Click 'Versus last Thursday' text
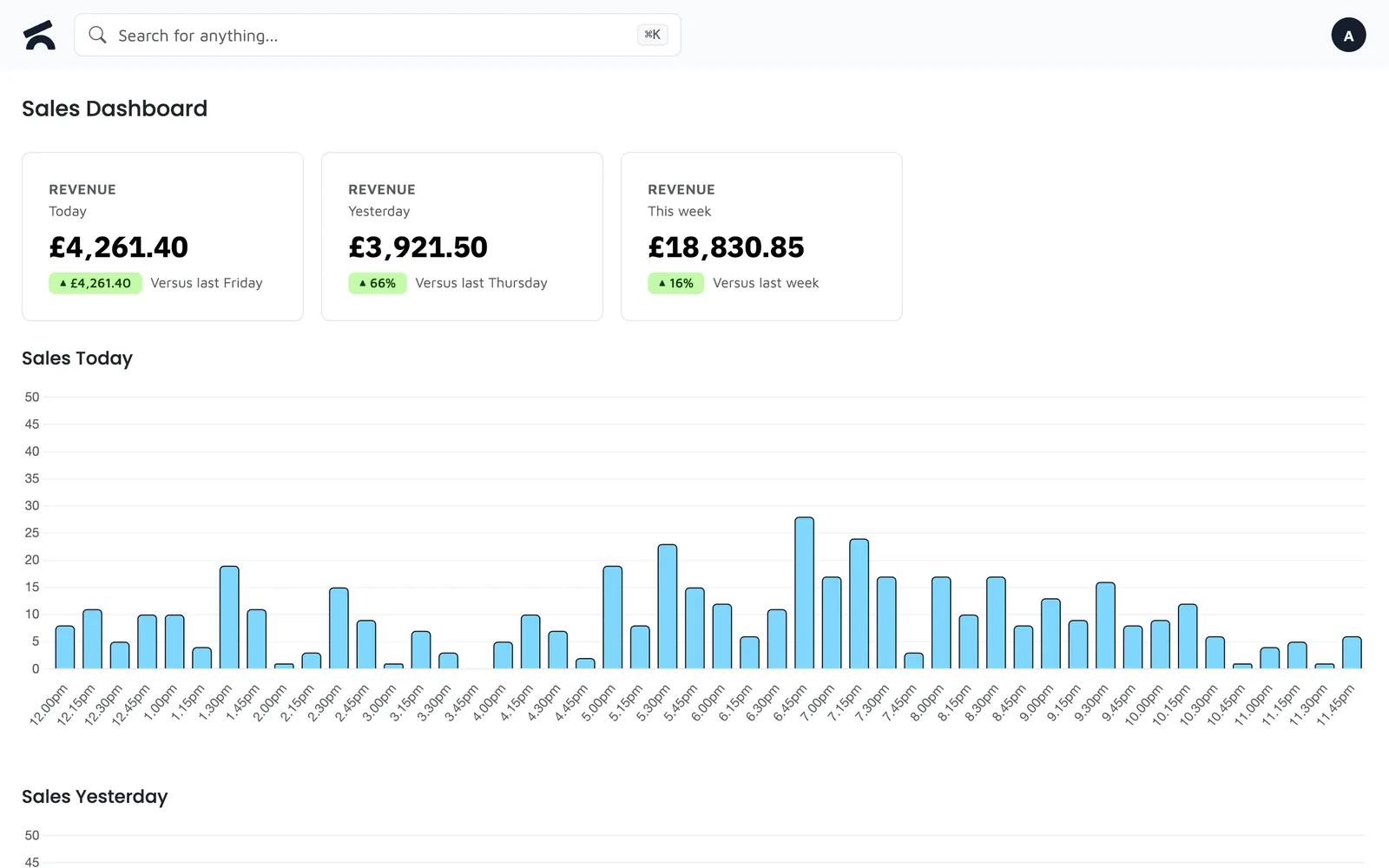The height and width of the screenshot is (868, 1389). 481,283
